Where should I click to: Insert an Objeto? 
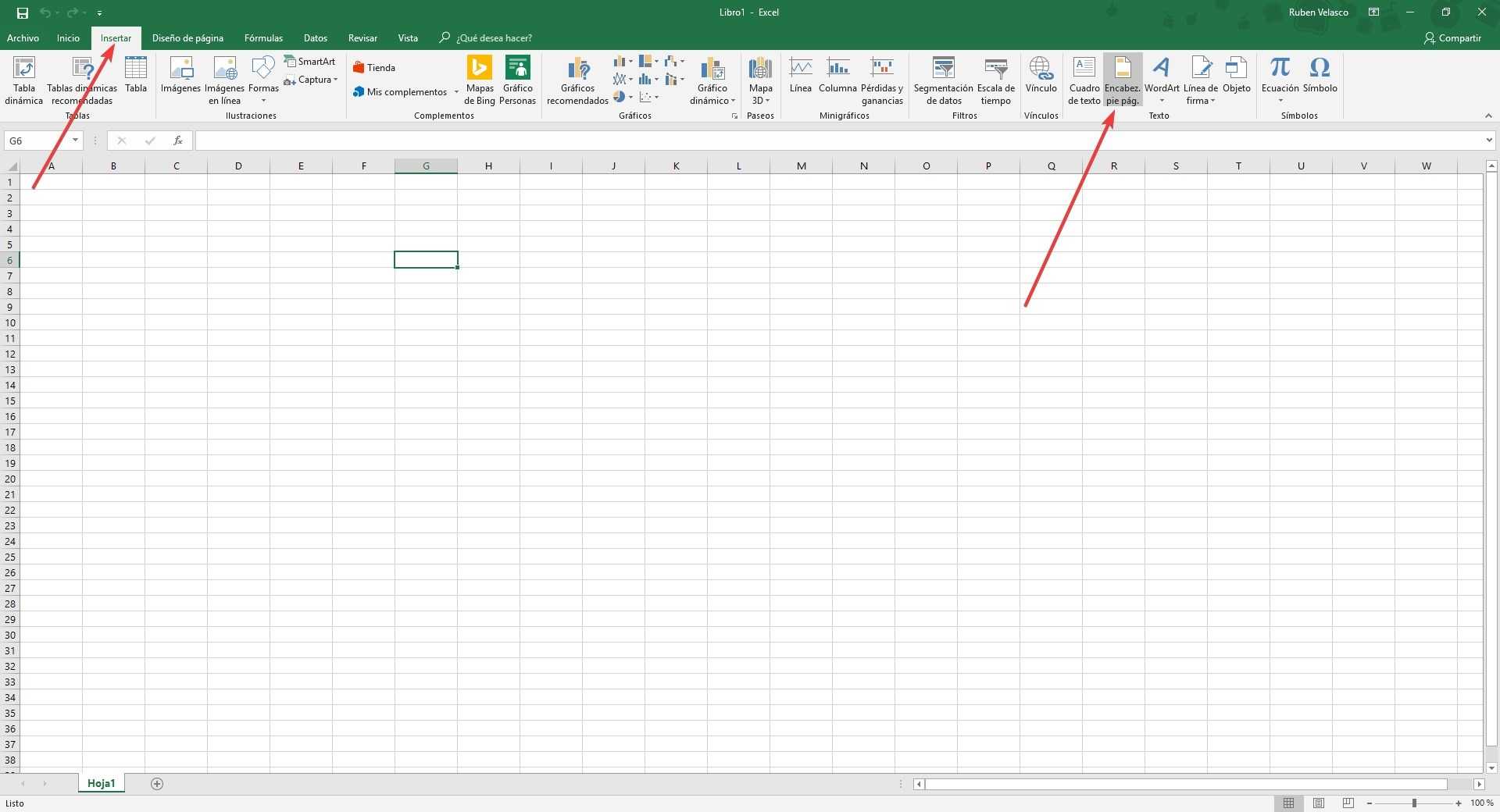point(1236,75)
